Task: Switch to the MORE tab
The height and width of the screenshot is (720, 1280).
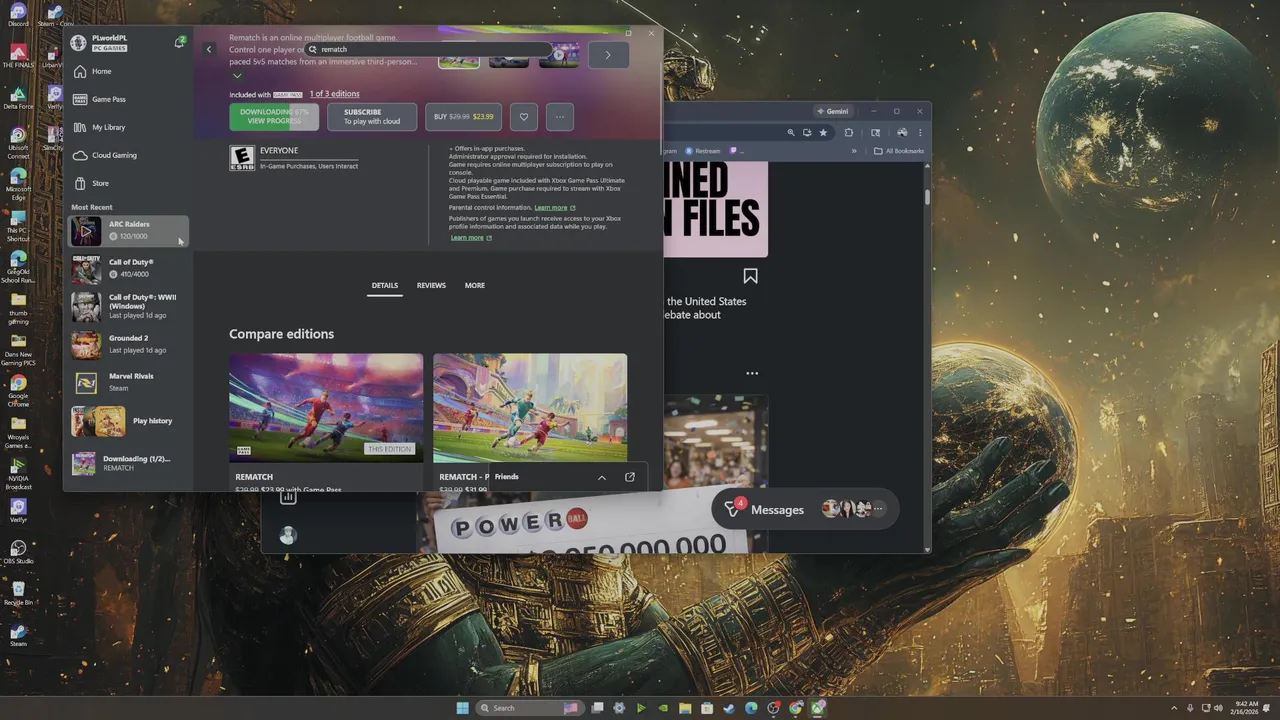Action: tap(475, 286)
